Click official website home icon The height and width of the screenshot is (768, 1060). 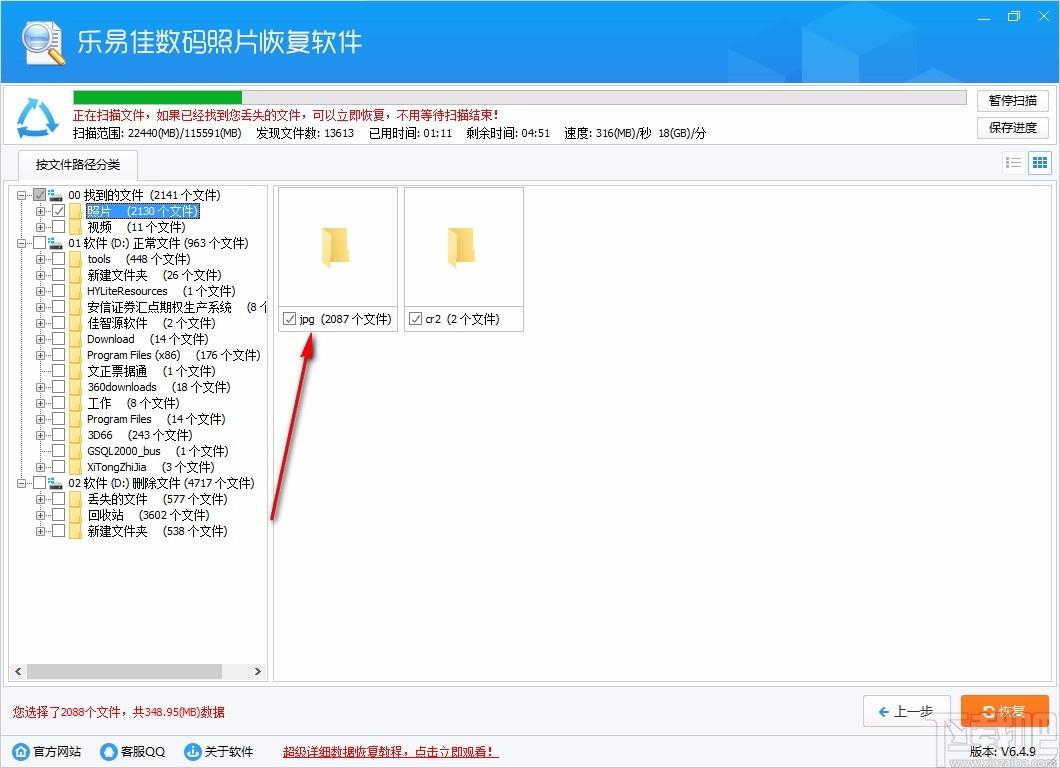[21, 751]
